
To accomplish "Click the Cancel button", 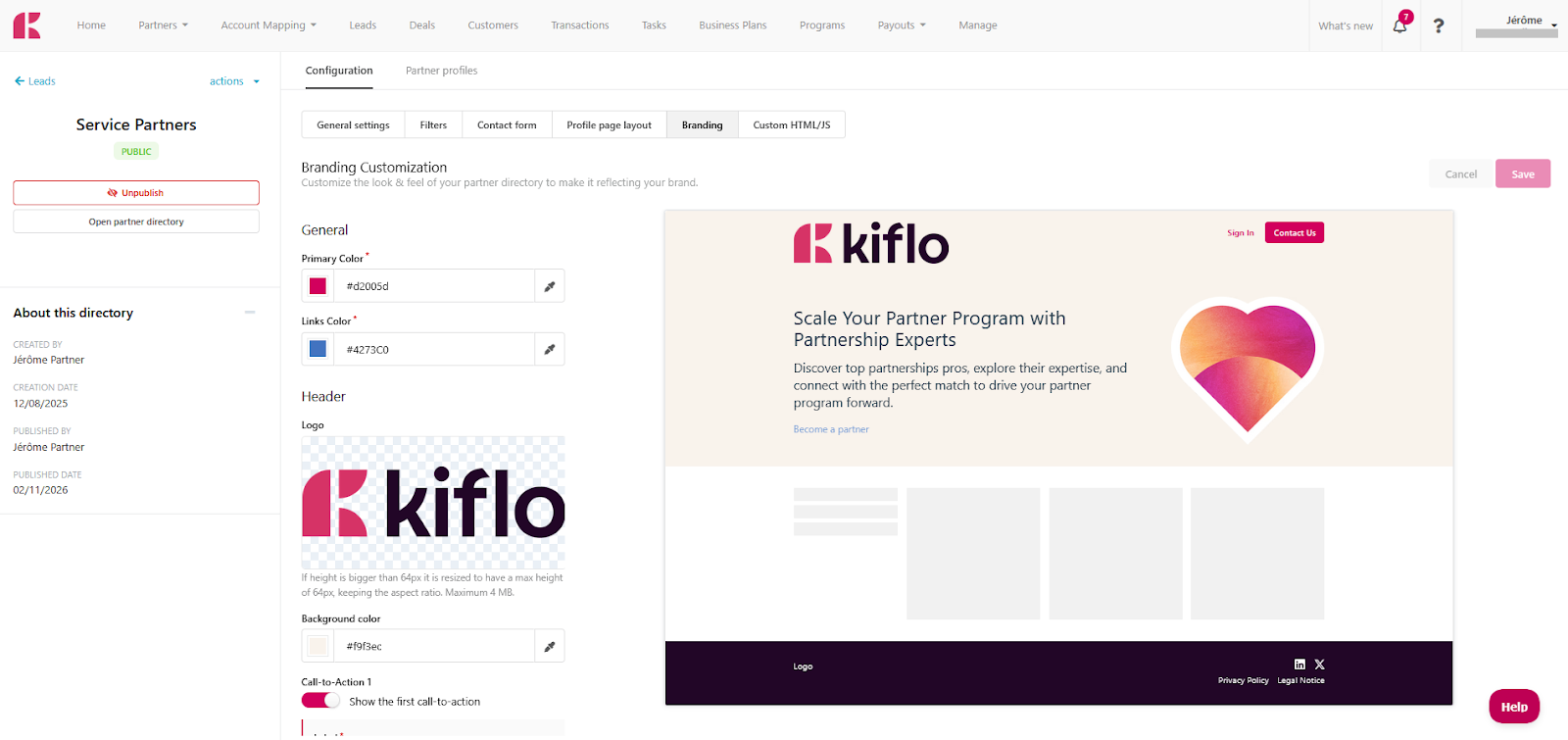I will 1461,173.
